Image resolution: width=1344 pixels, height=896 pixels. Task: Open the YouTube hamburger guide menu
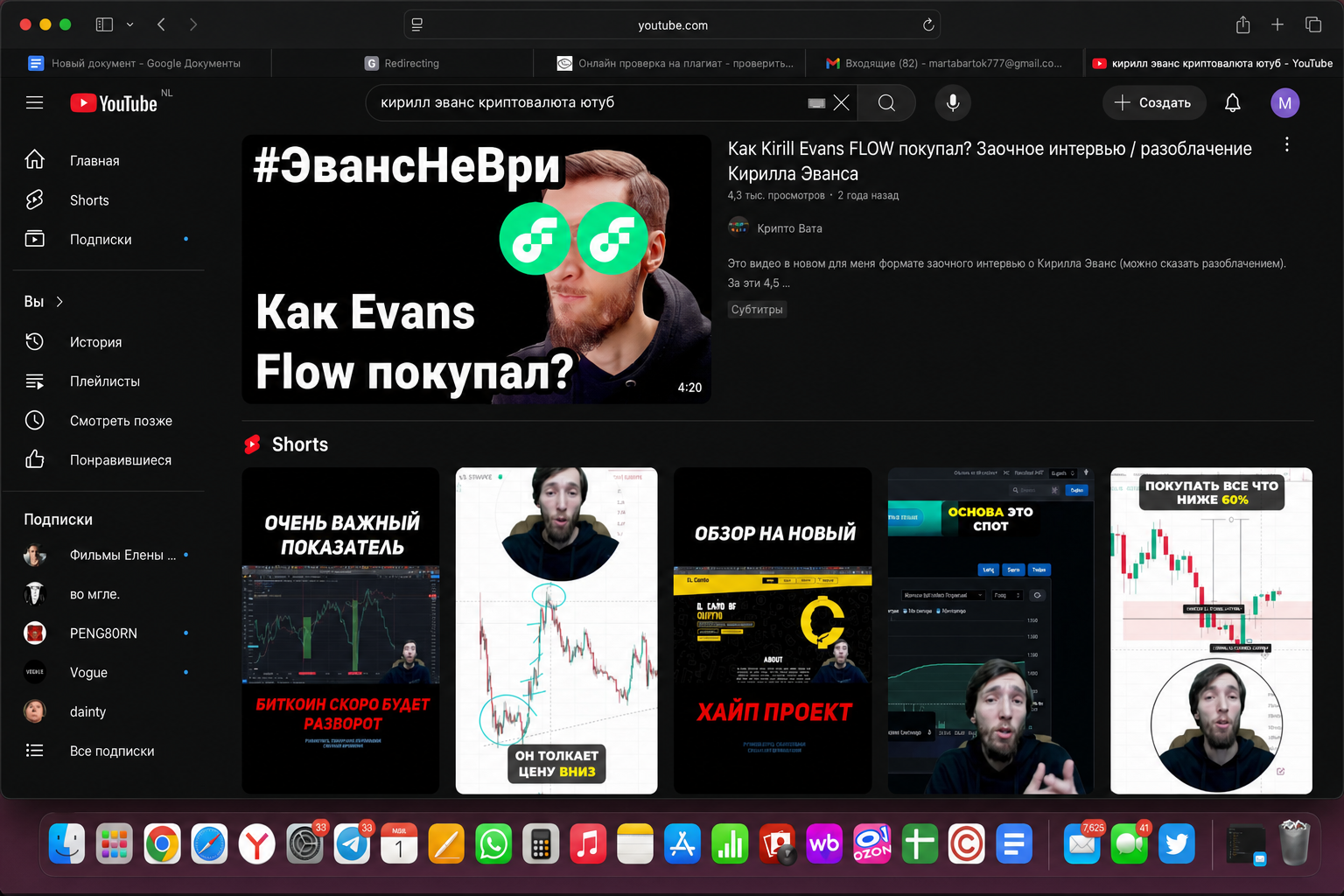34,102
